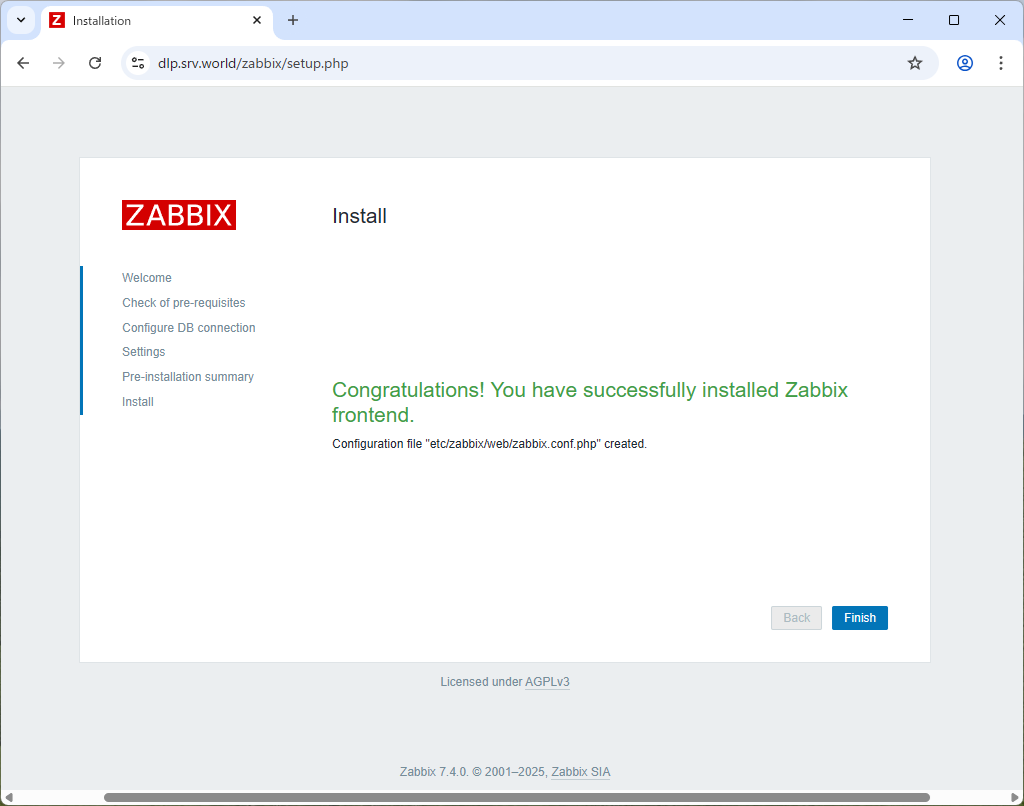Click the Check of pre-requisites step
This screenshot has height=806, width=1024.
pyautogui.click(x=184, y=302)
